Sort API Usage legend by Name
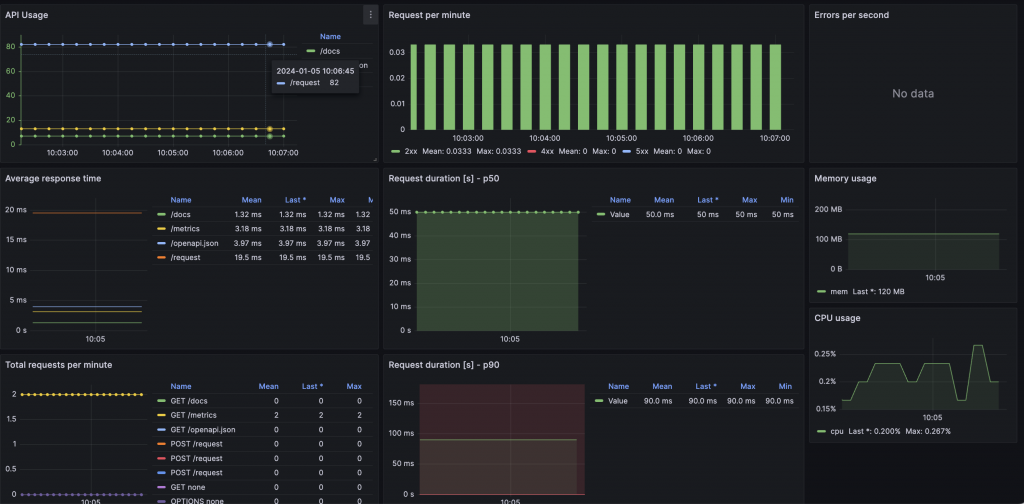 [330, 37]
